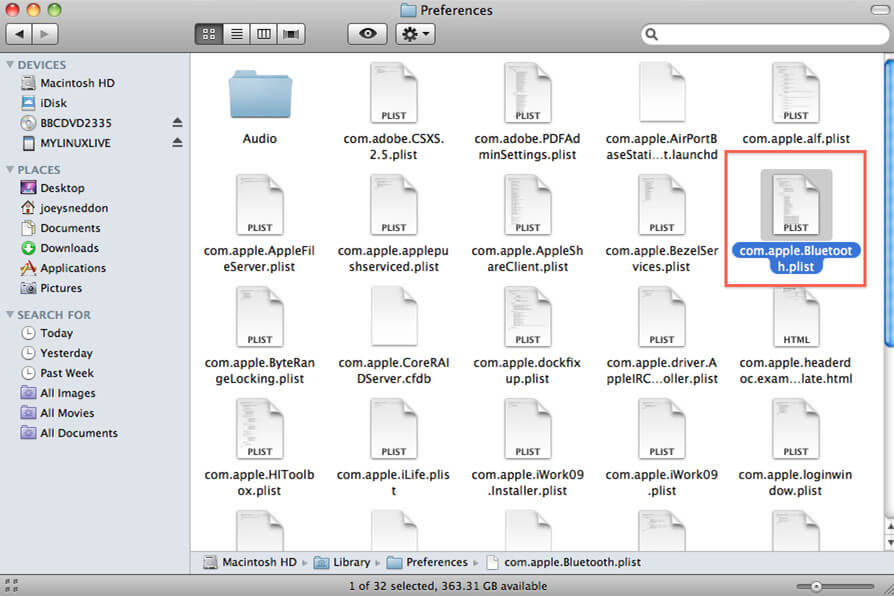Viewport: 894px width, 596px height.
Task: Click the com.apple.Bluetooth.plist file icon
Action: tap(796, 205)
